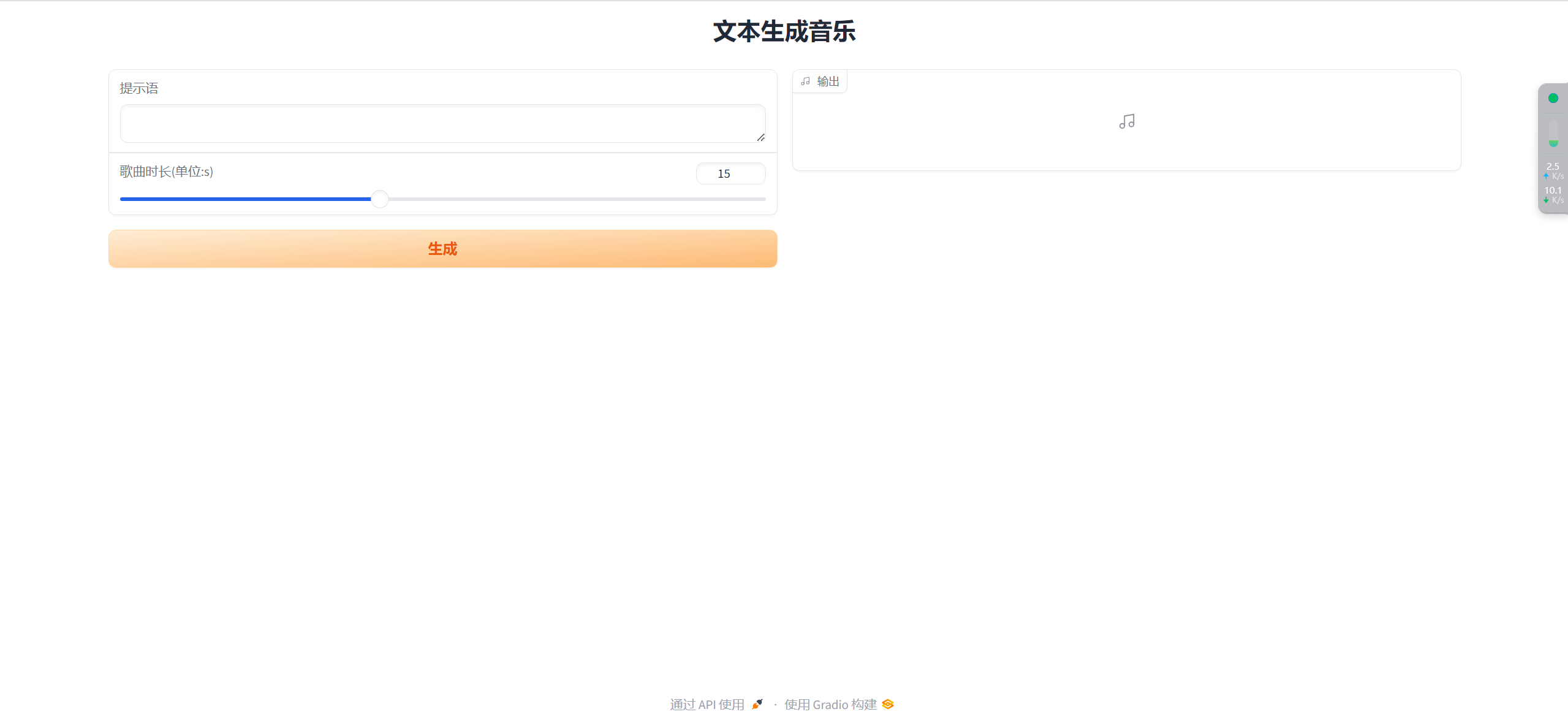Click the blue filled part of duration slider
The height and width of the screenshot is (728, 1568).
[x=245, y=199]
